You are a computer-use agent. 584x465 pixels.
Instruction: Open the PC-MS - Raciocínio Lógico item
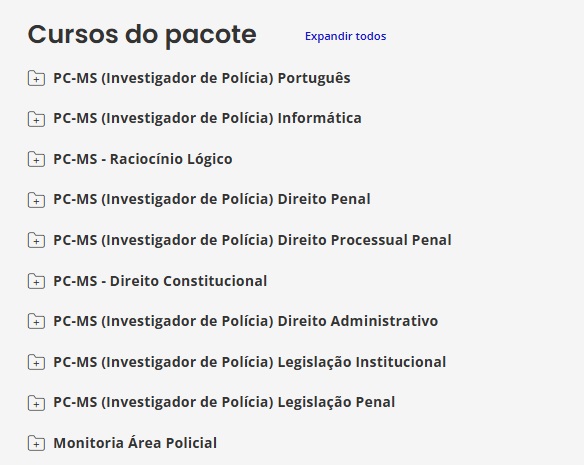coord(143,159)
